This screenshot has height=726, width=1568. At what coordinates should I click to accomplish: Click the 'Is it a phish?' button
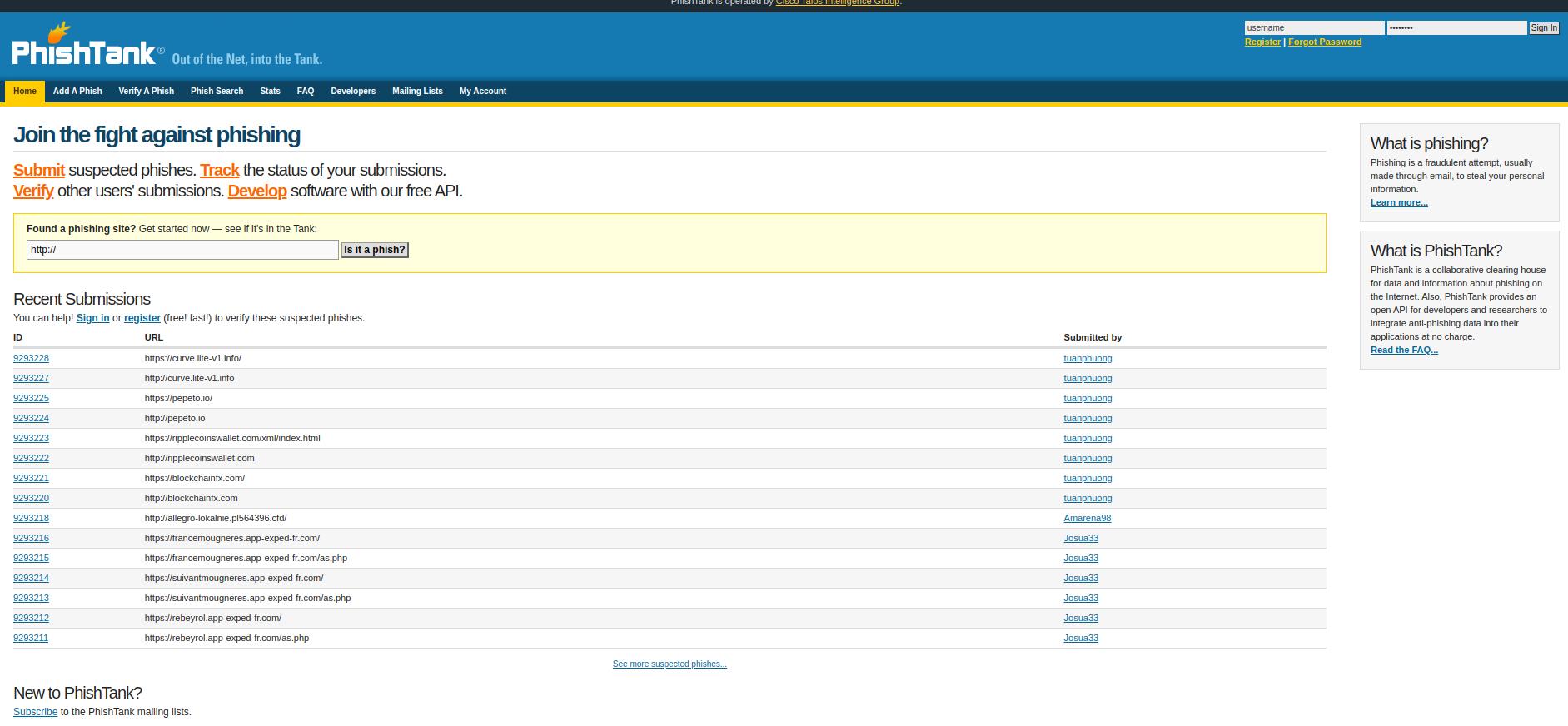(x=375, y=250)
